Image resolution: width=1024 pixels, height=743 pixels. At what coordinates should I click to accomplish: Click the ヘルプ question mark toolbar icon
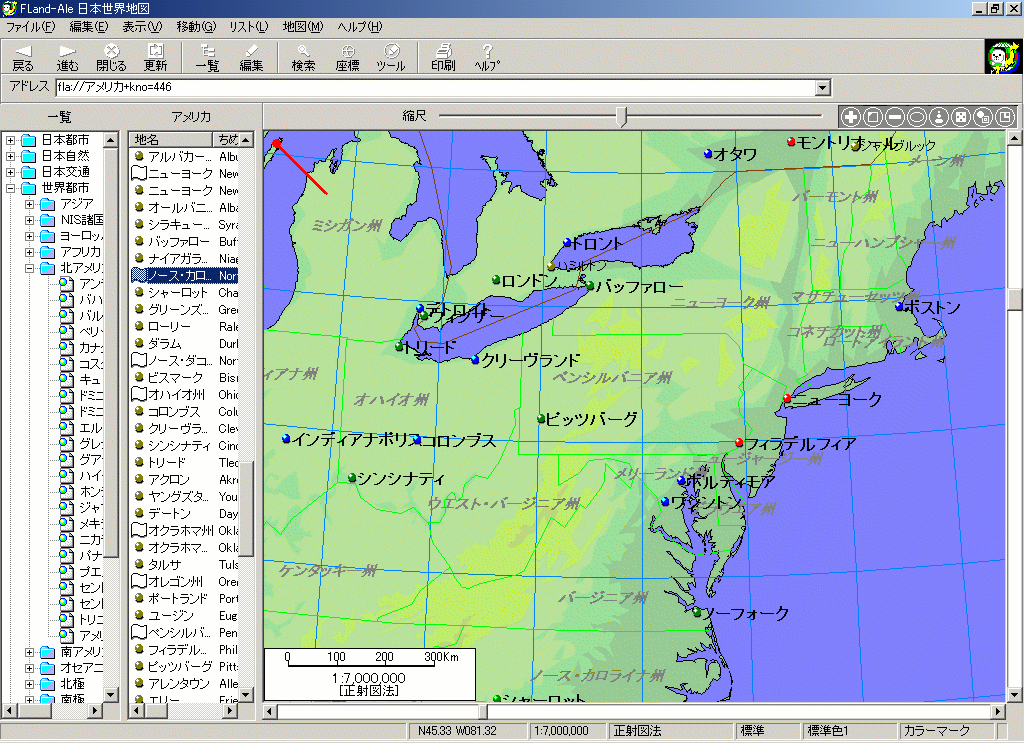tap(487, 57)
